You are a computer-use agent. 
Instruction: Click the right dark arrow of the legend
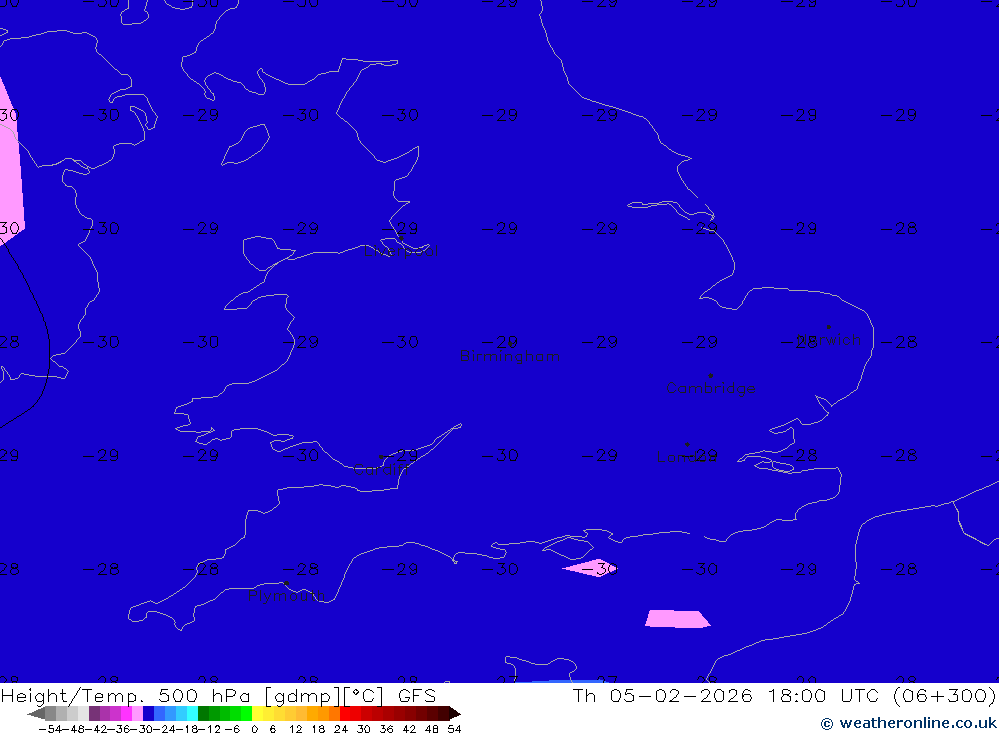tap(455, 713)
